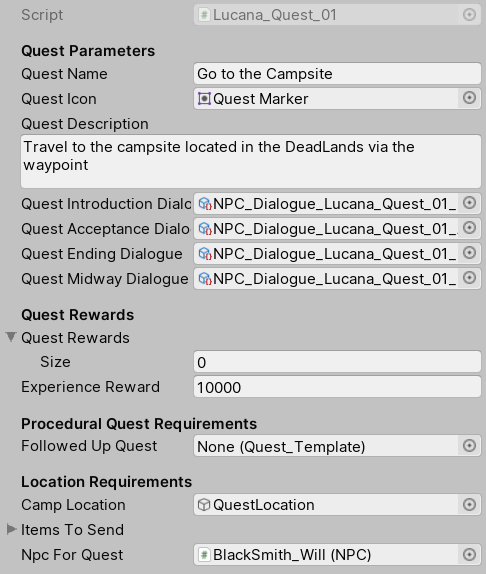
Task: Open object picker for Quest Introduction Dialogue
Action: click(x=469, y=203)
